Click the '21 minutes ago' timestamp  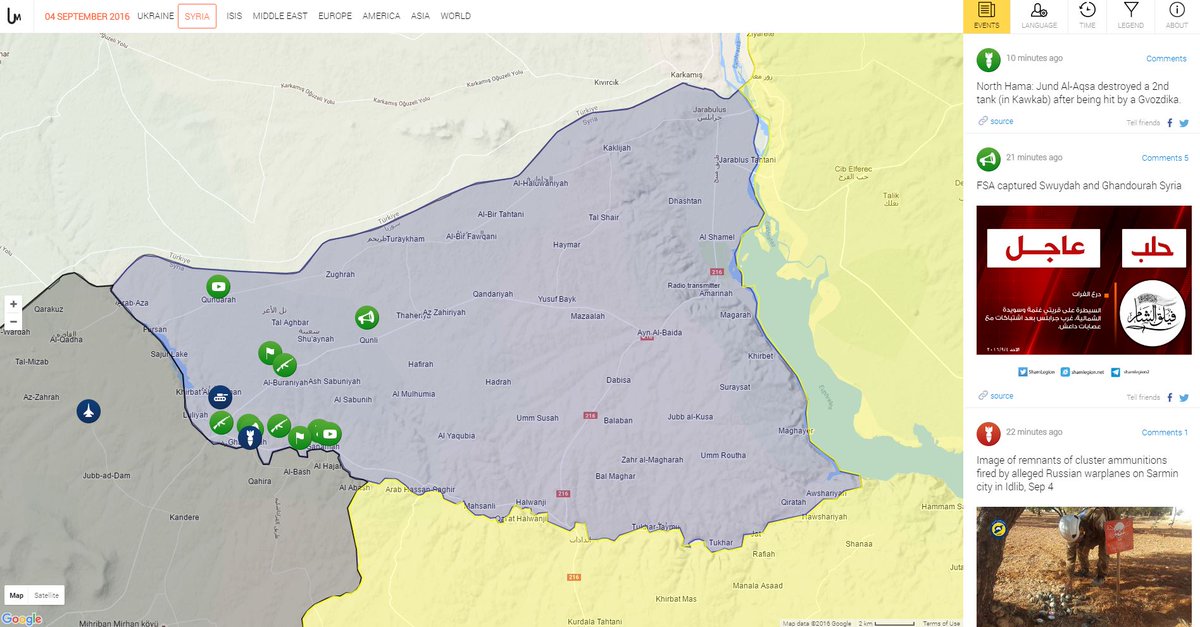[x=1034, y=158]
